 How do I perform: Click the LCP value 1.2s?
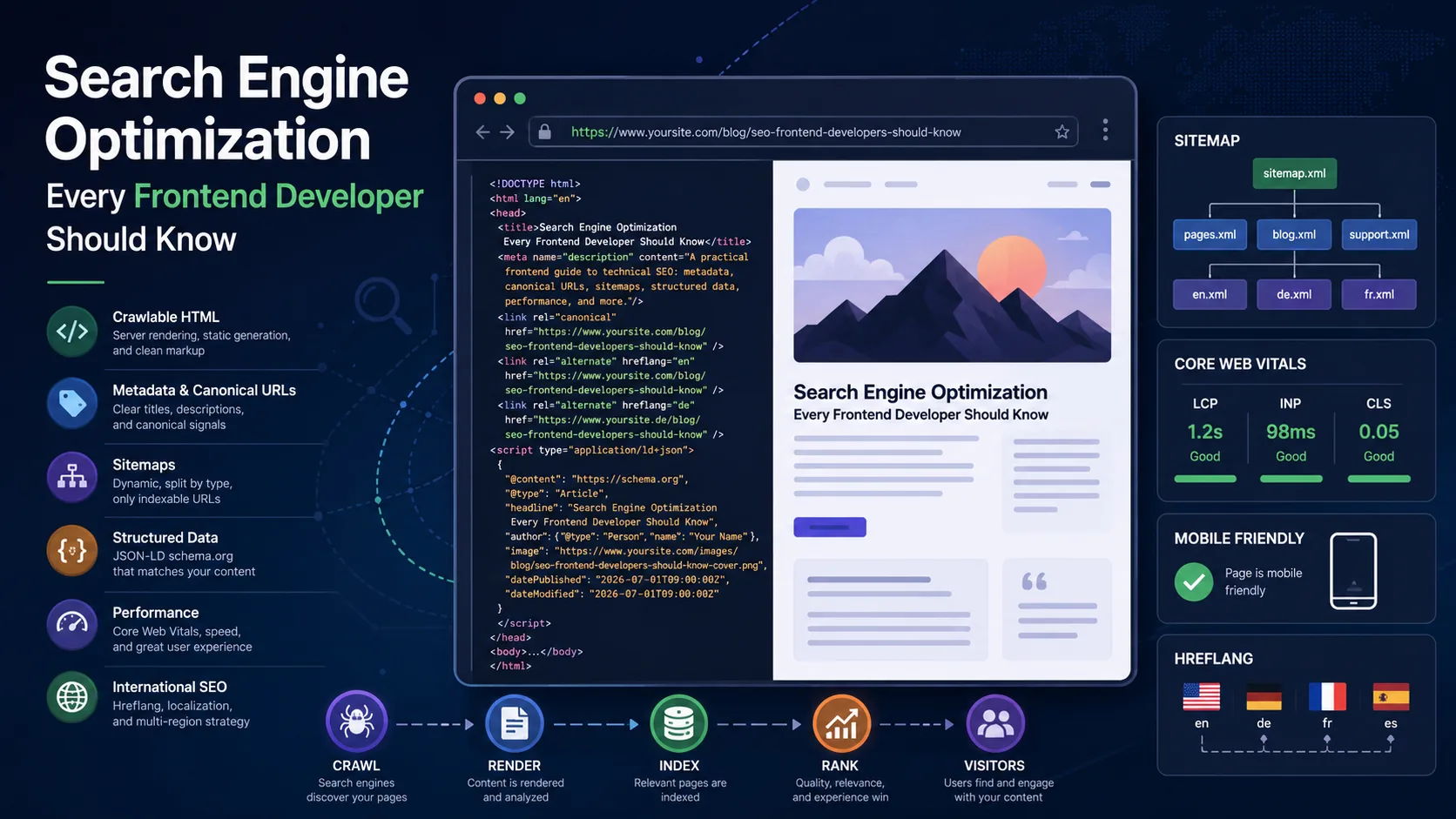(1205, 432)
